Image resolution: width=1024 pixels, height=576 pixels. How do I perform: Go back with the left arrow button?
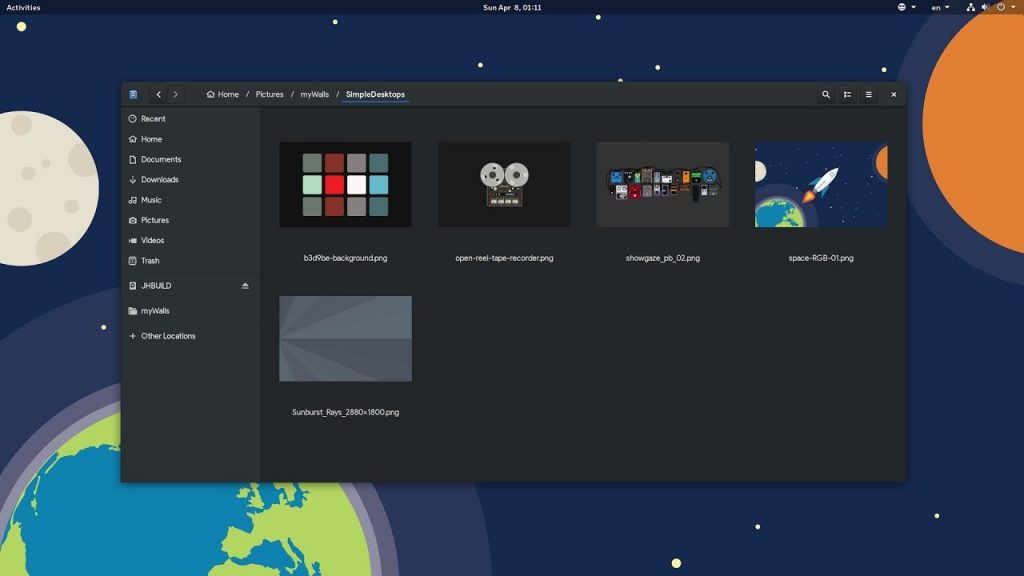coord(159,95)
